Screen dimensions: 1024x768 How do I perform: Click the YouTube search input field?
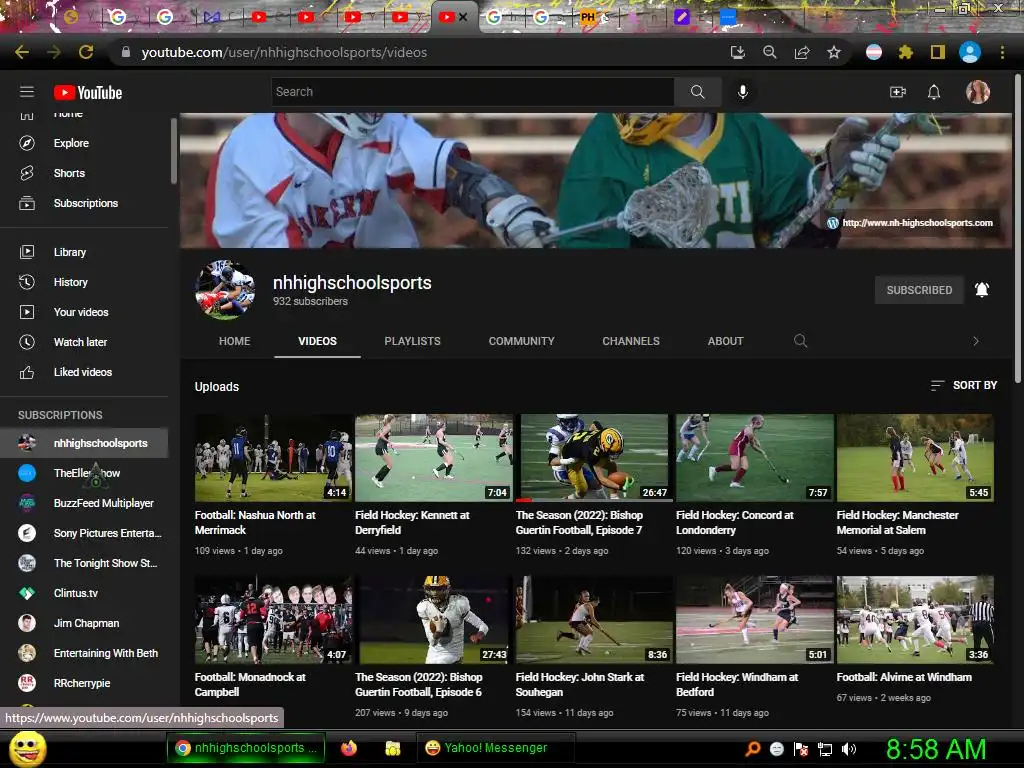click(x=473, y=92)
